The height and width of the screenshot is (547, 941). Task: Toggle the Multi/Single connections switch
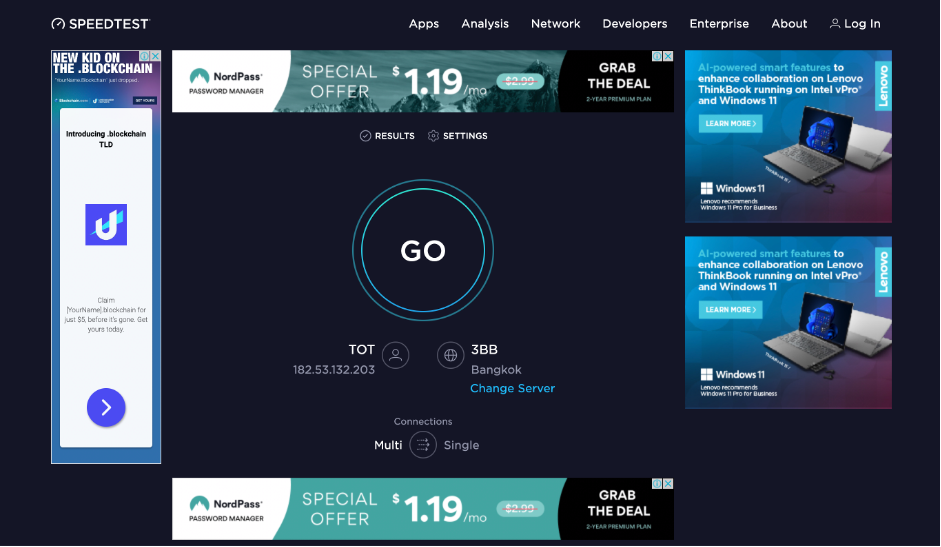point(423,445)
